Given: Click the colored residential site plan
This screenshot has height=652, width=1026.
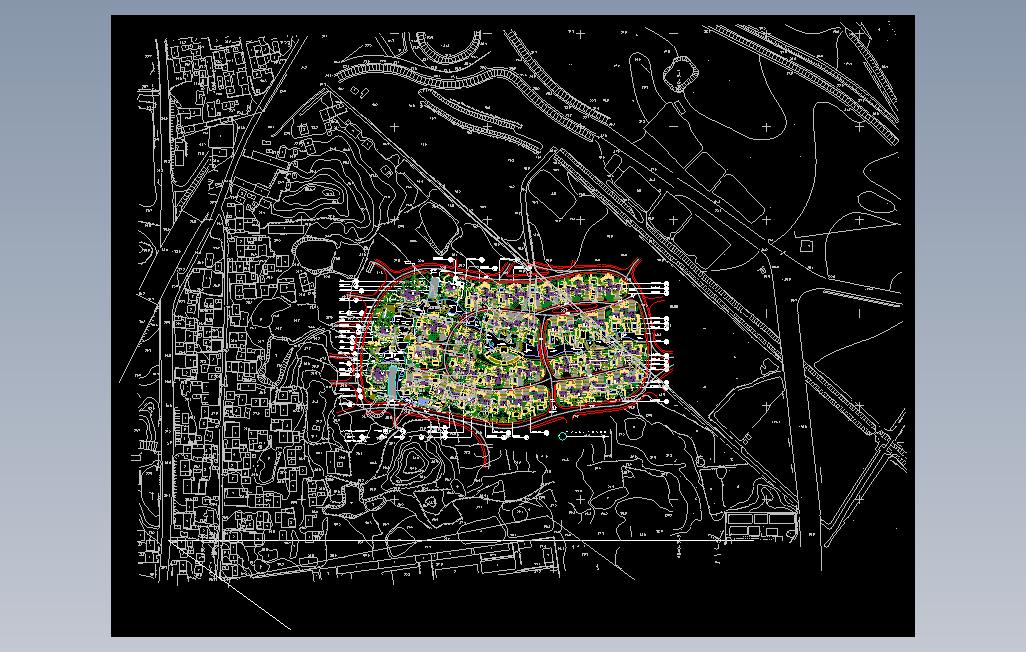Looking at the screenshot, I should pyautogui.click(x=504, y=347).
